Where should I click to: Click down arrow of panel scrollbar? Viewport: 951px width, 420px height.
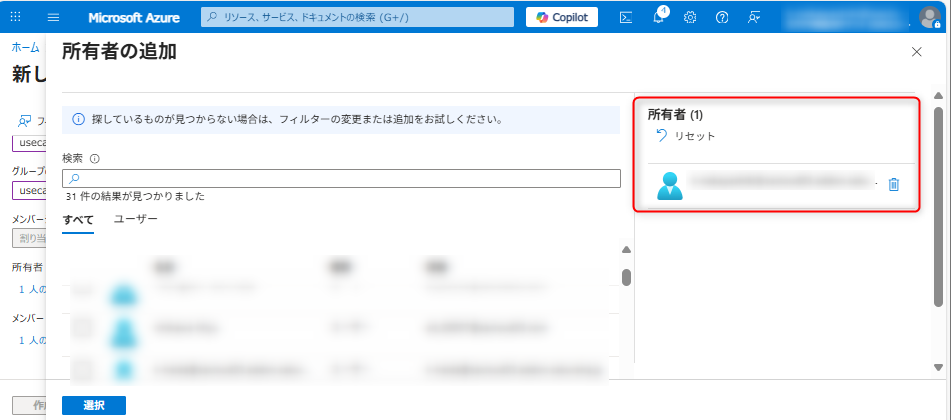(938, 367)
